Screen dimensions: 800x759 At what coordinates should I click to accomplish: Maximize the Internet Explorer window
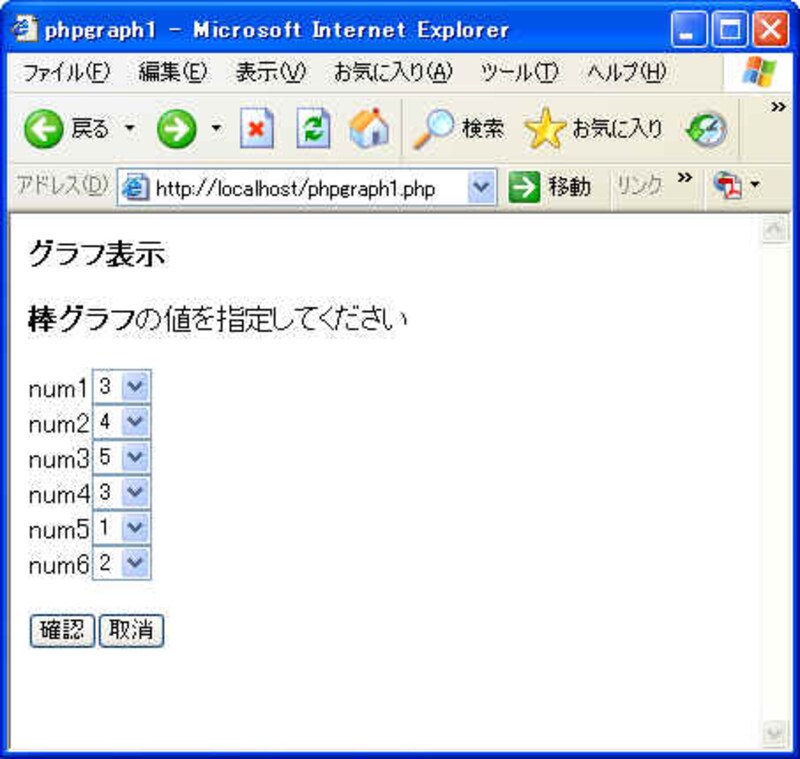point(730,30)
